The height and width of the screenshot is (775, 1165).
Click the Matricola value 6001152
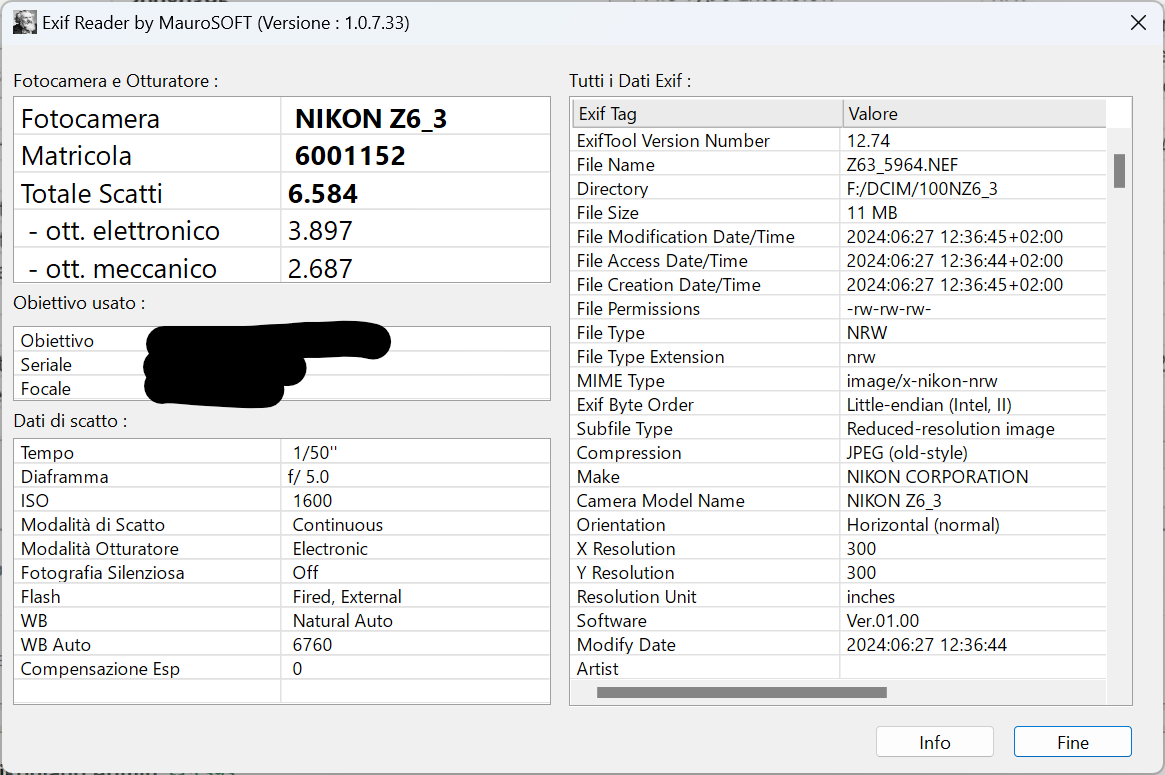pyautogui.click(x=350, y=156)
